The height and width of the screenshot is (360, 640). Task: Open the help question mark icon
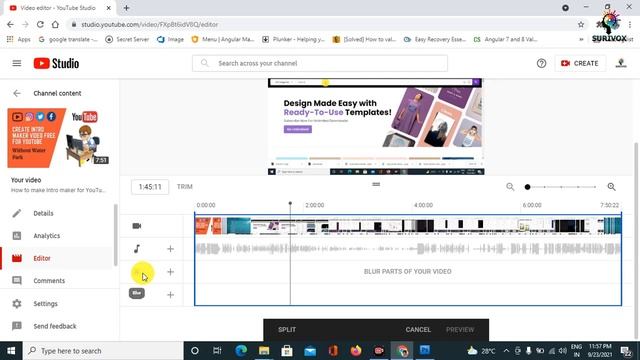(541, 63)
